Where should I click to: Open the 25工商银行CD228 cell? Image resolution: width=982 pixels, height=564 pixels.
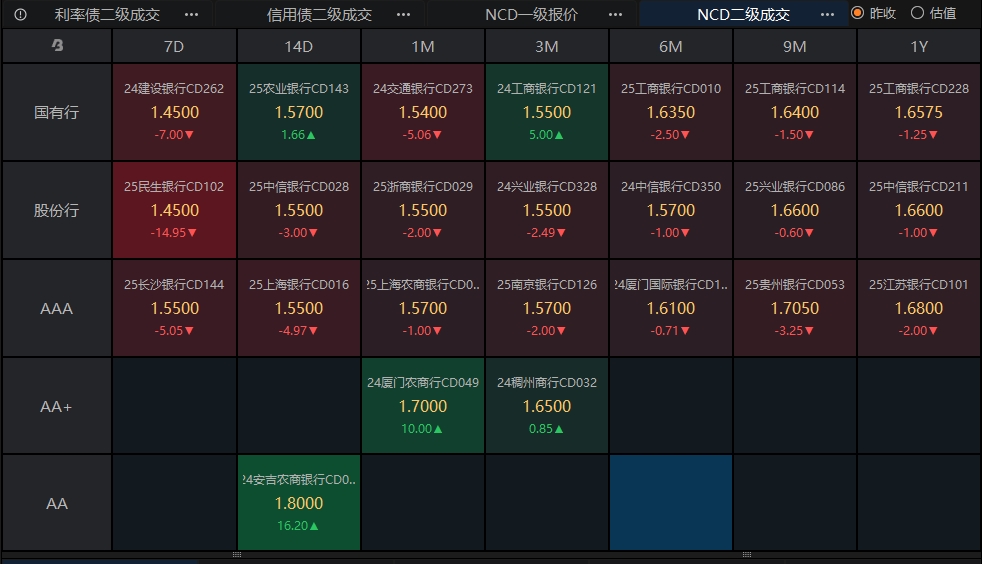[919, 112]
